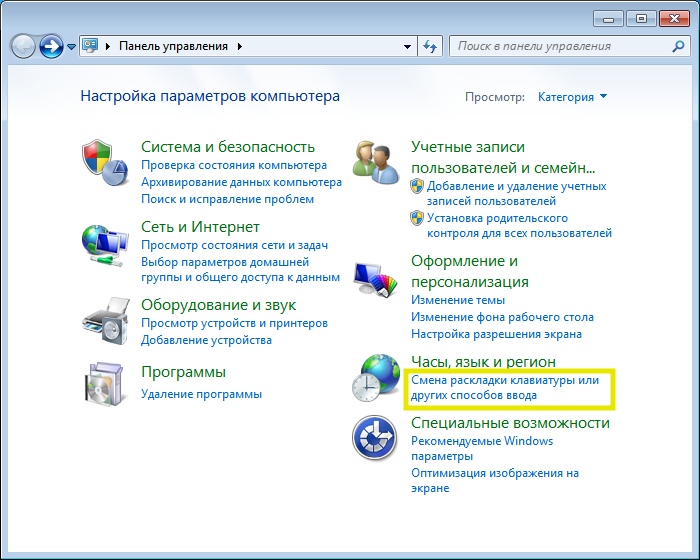Open the Изменение темы link
Screen dimensions: 700x560
pyautogui.click(x=458, y=300)
